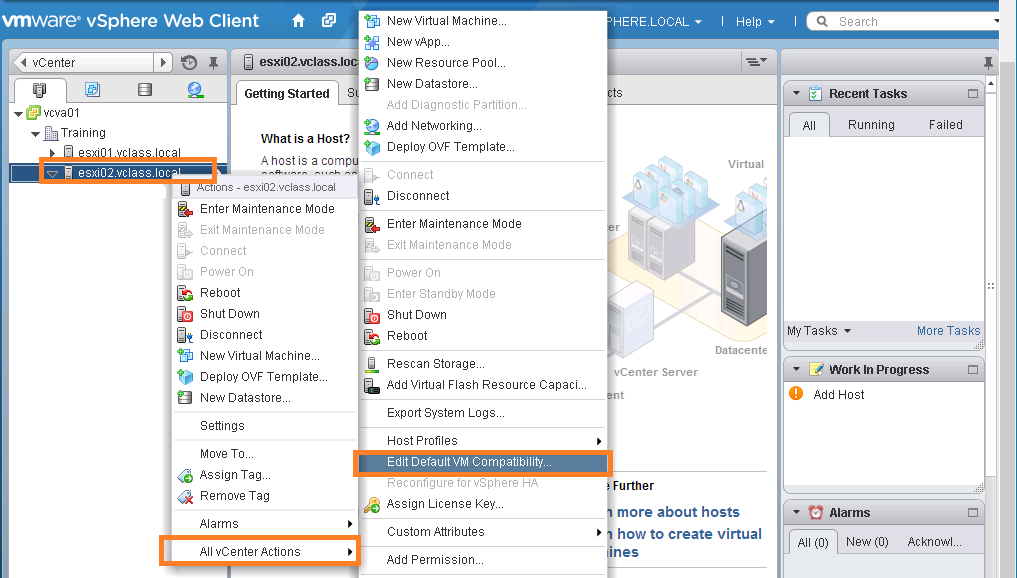Click the Remove Tag icon

[x=185, y=496]
